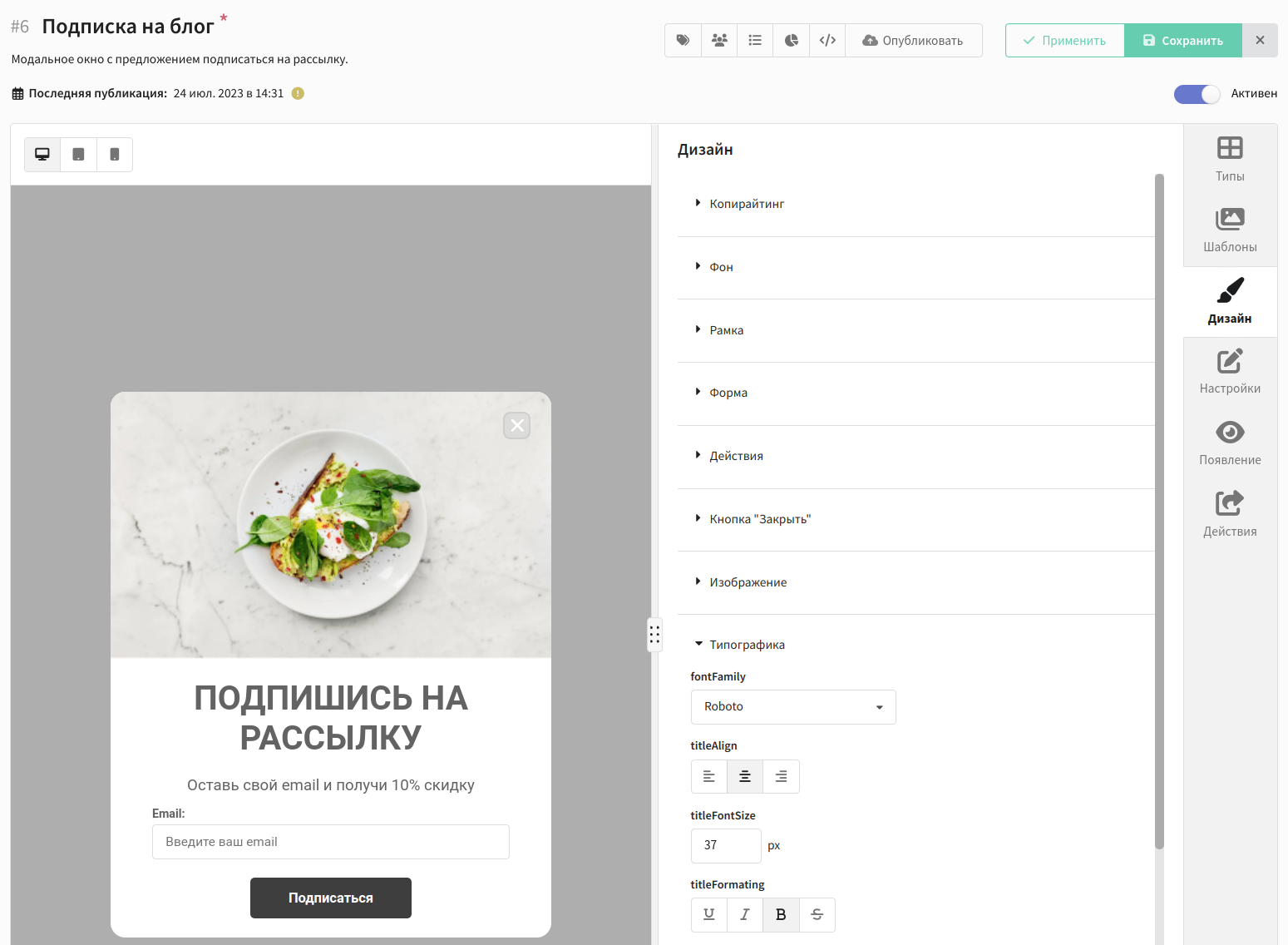Open the Шаблоны sidebar tab
Screen dimensions: 1288x945
[1230, 230]
